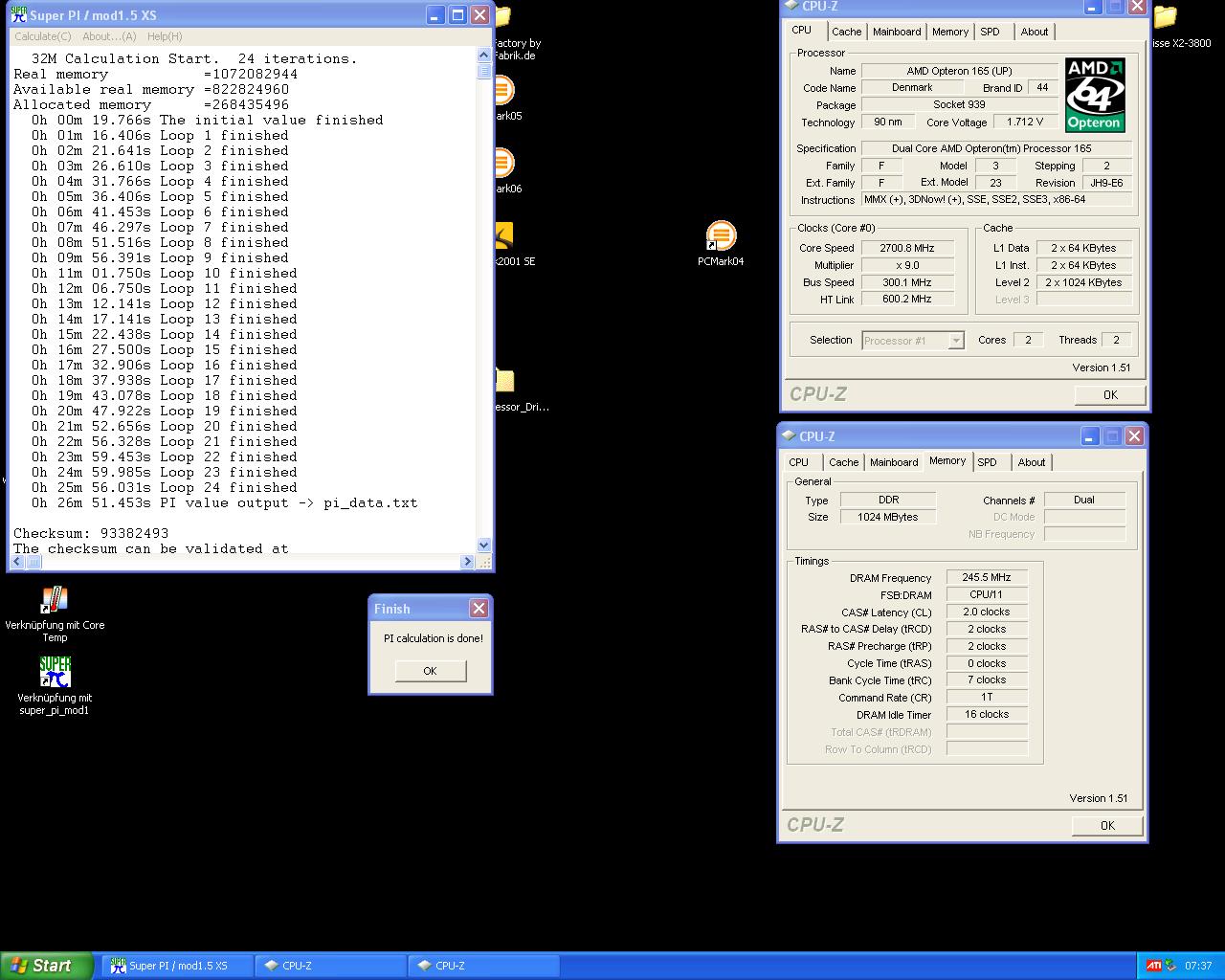
Task: Launch the super_pi_mod1 desktop shortcut
Action: click(x=55, y=672)
